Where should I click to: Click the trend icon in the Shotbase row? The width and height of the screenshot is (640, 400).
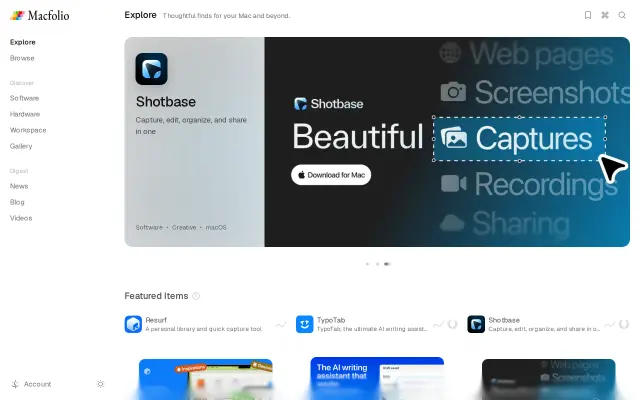pos(609,324)
